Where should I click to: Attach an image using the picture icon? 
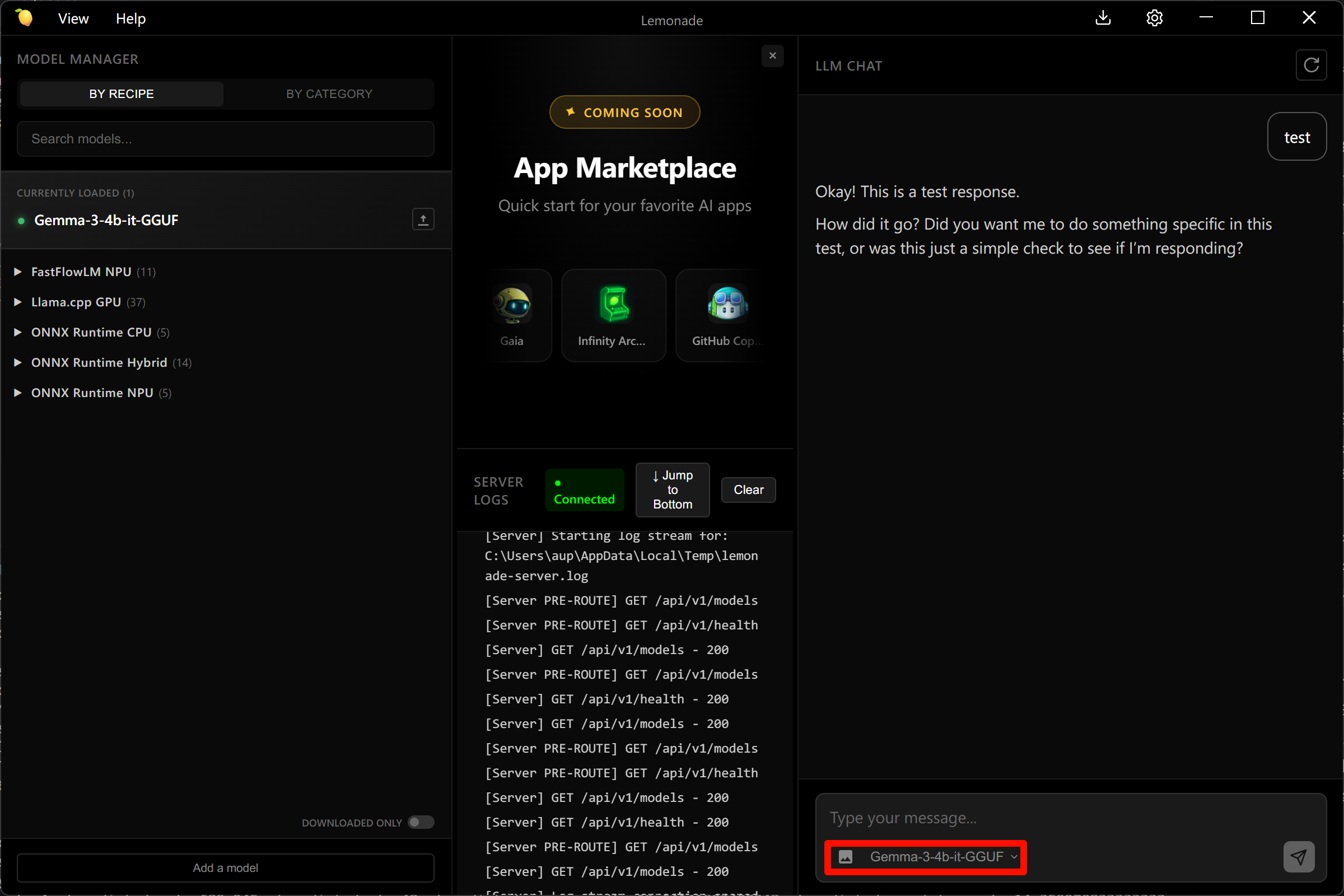tap(846, 857)
